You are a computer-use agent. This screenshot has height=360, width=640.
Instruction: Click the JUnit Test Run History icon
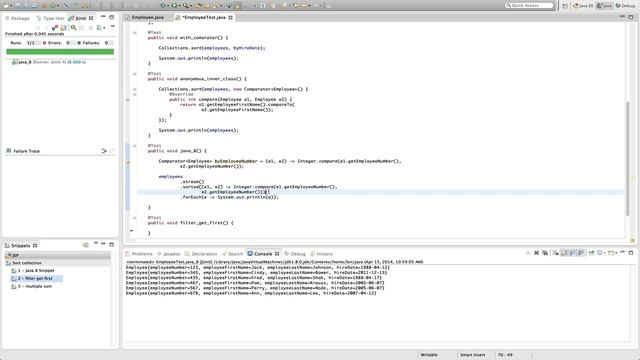(99, 27)
